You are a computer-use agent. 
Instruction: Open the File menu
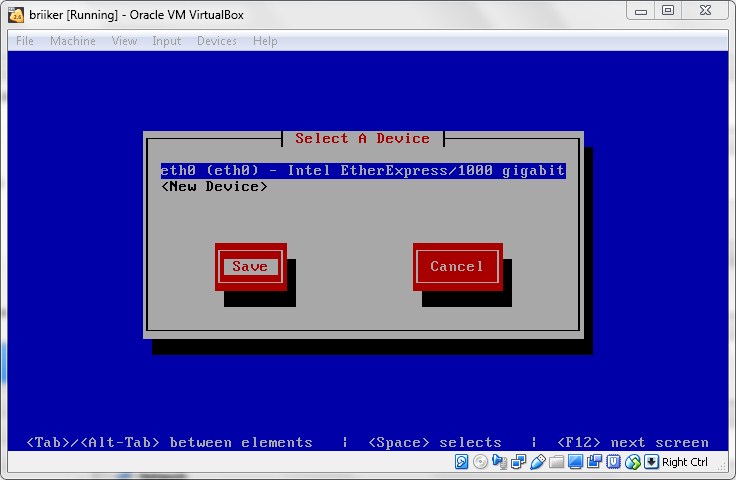(x=24, y=41)
